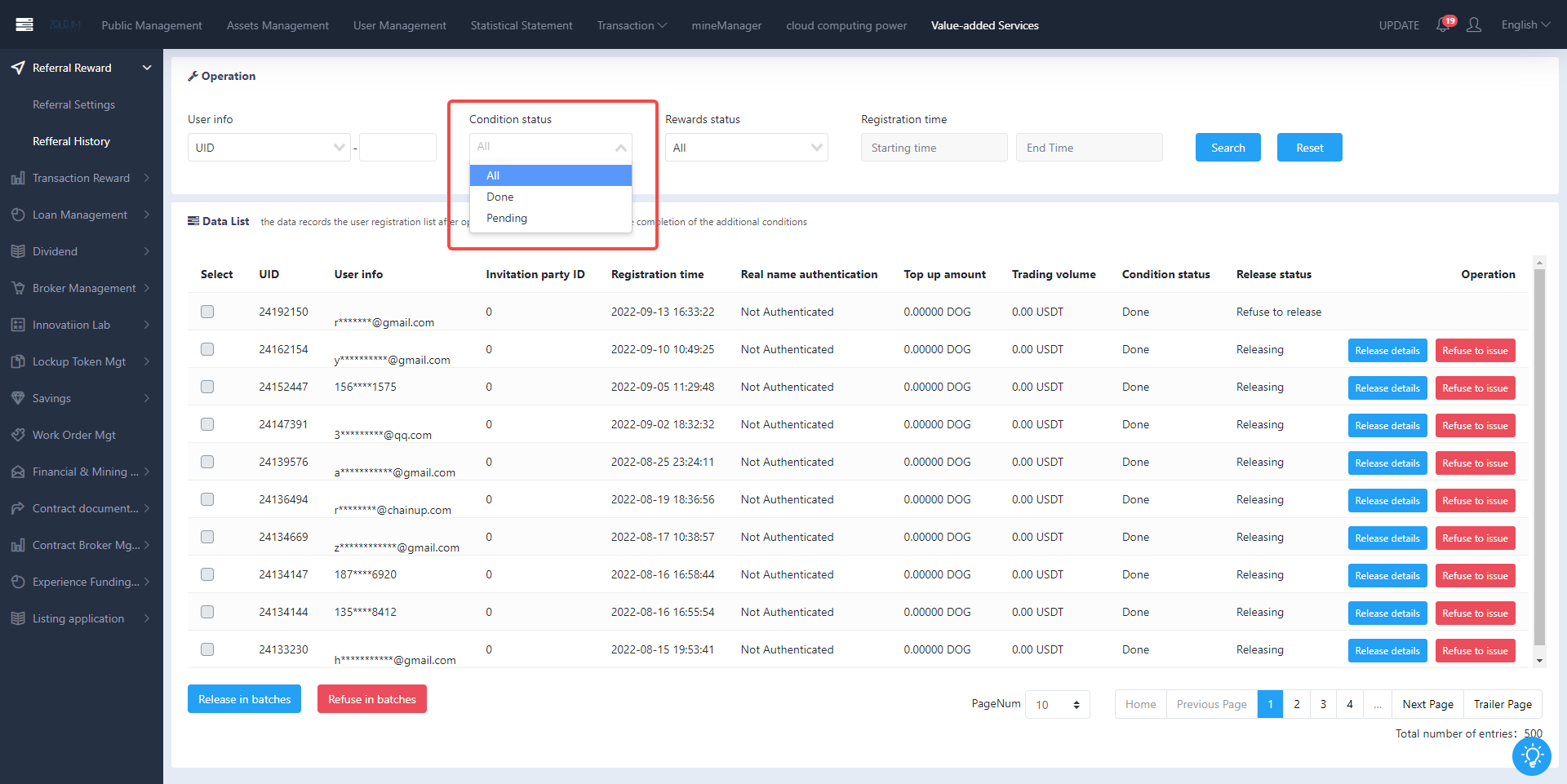The height and width of the screenshot is (784, 1567).
Task: Select checkbox for UID 24192150
Action: coord(207,312)
